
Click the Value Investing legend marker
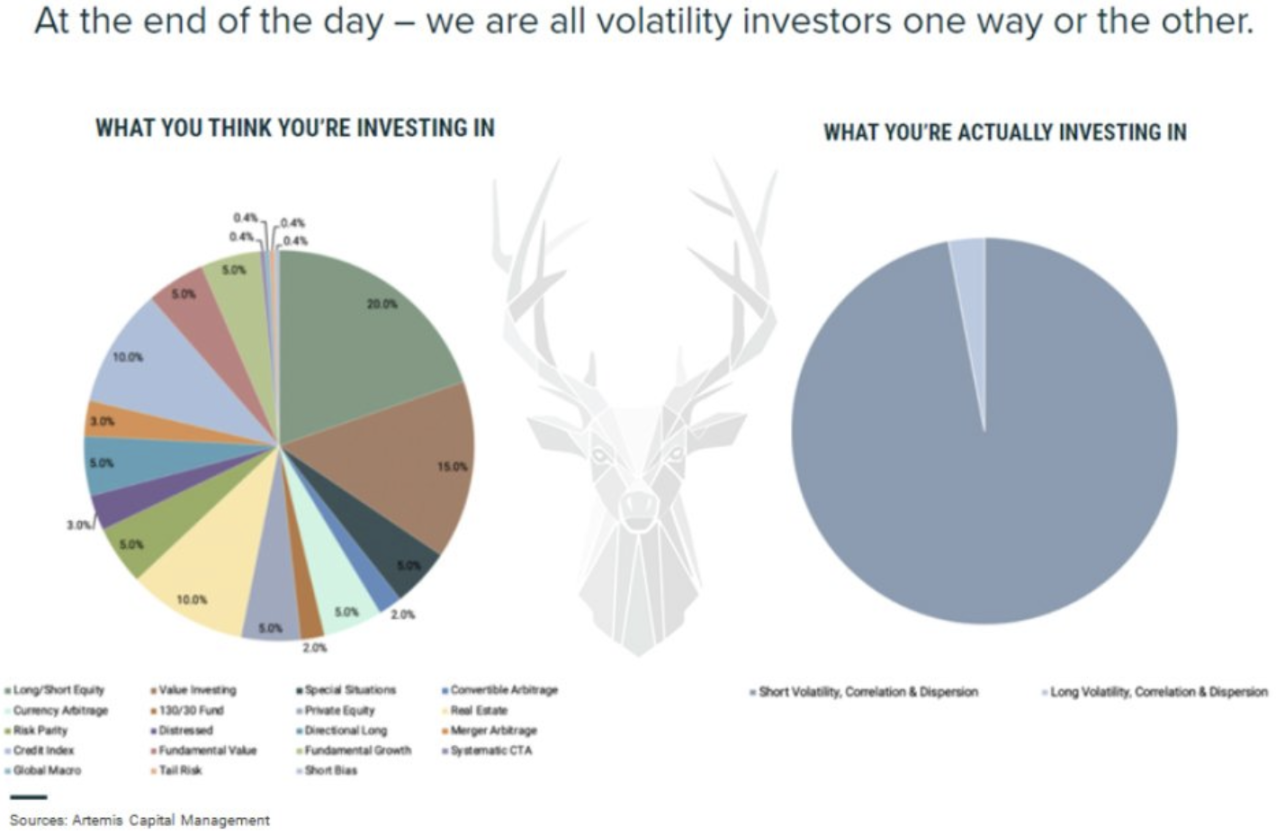154,690
